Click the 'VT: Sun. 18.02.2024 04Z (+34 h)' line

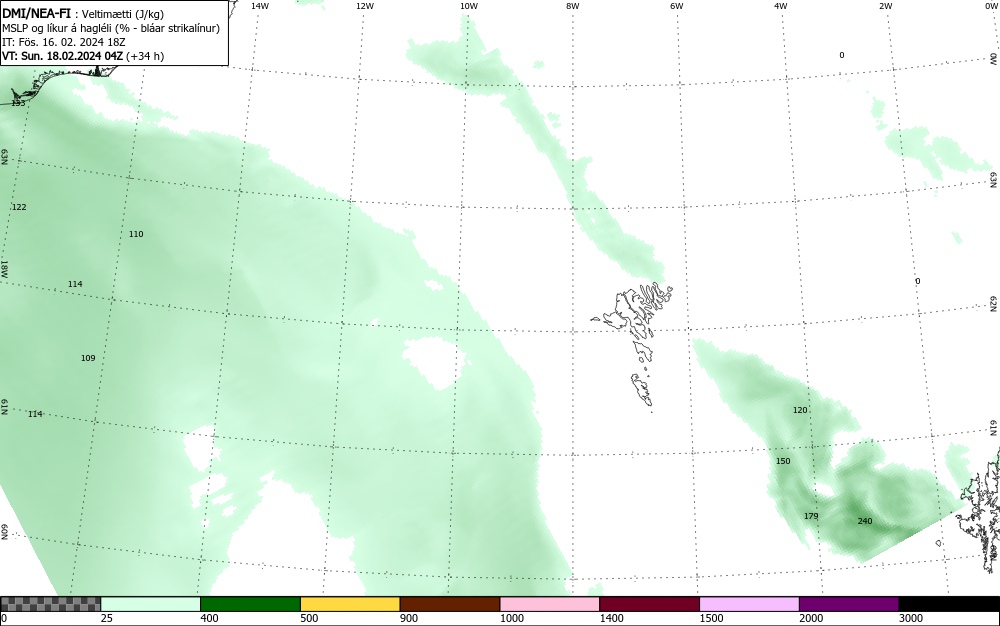tap(83, 56)
